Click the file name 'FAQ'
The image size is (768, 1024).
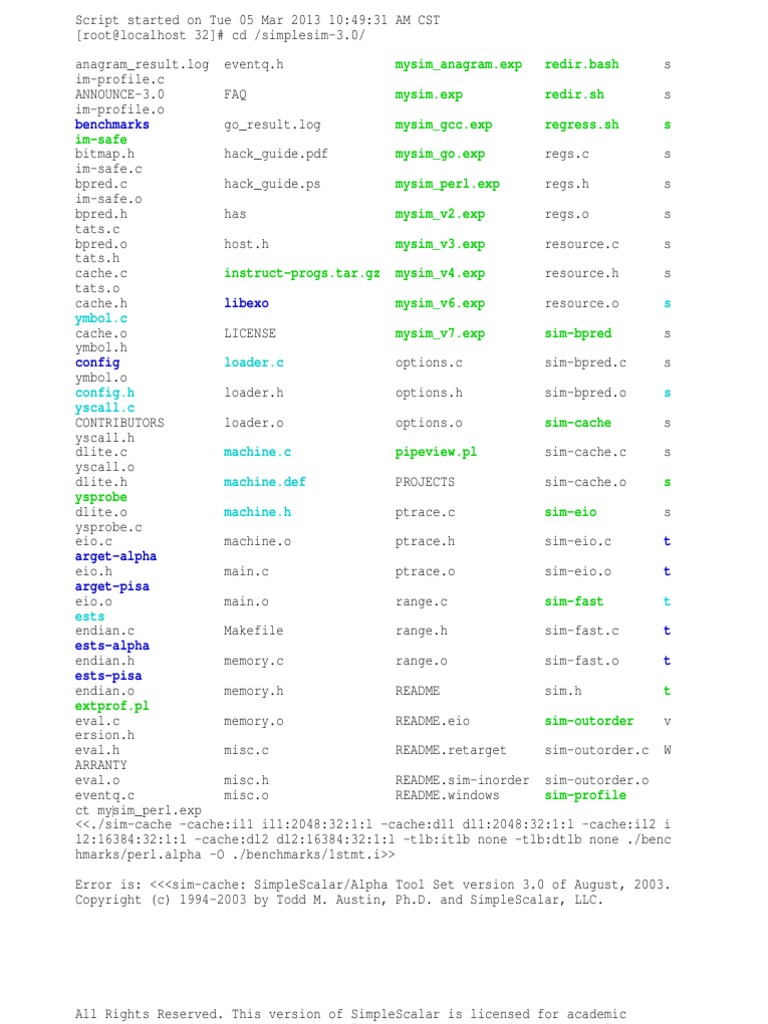coord(235,95)
